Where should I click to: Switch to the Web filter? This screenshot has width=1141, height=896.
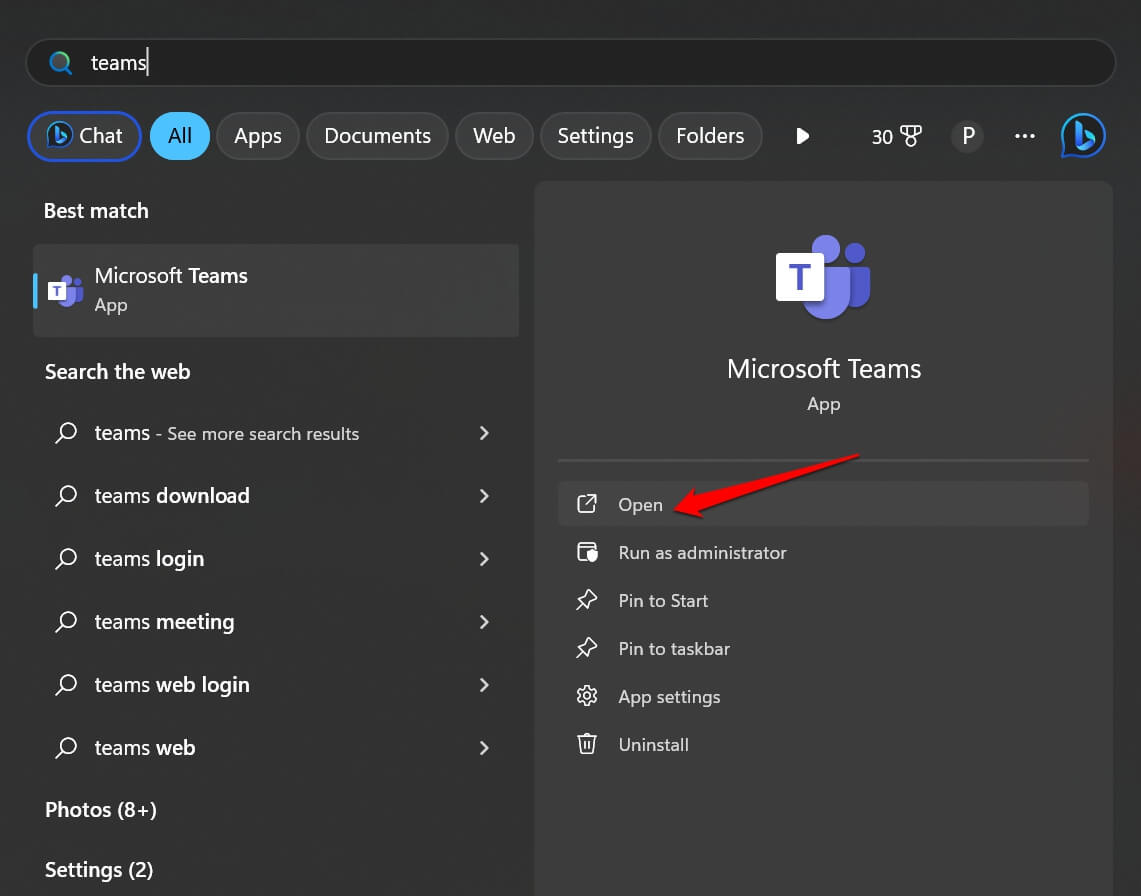coord(494,136)
